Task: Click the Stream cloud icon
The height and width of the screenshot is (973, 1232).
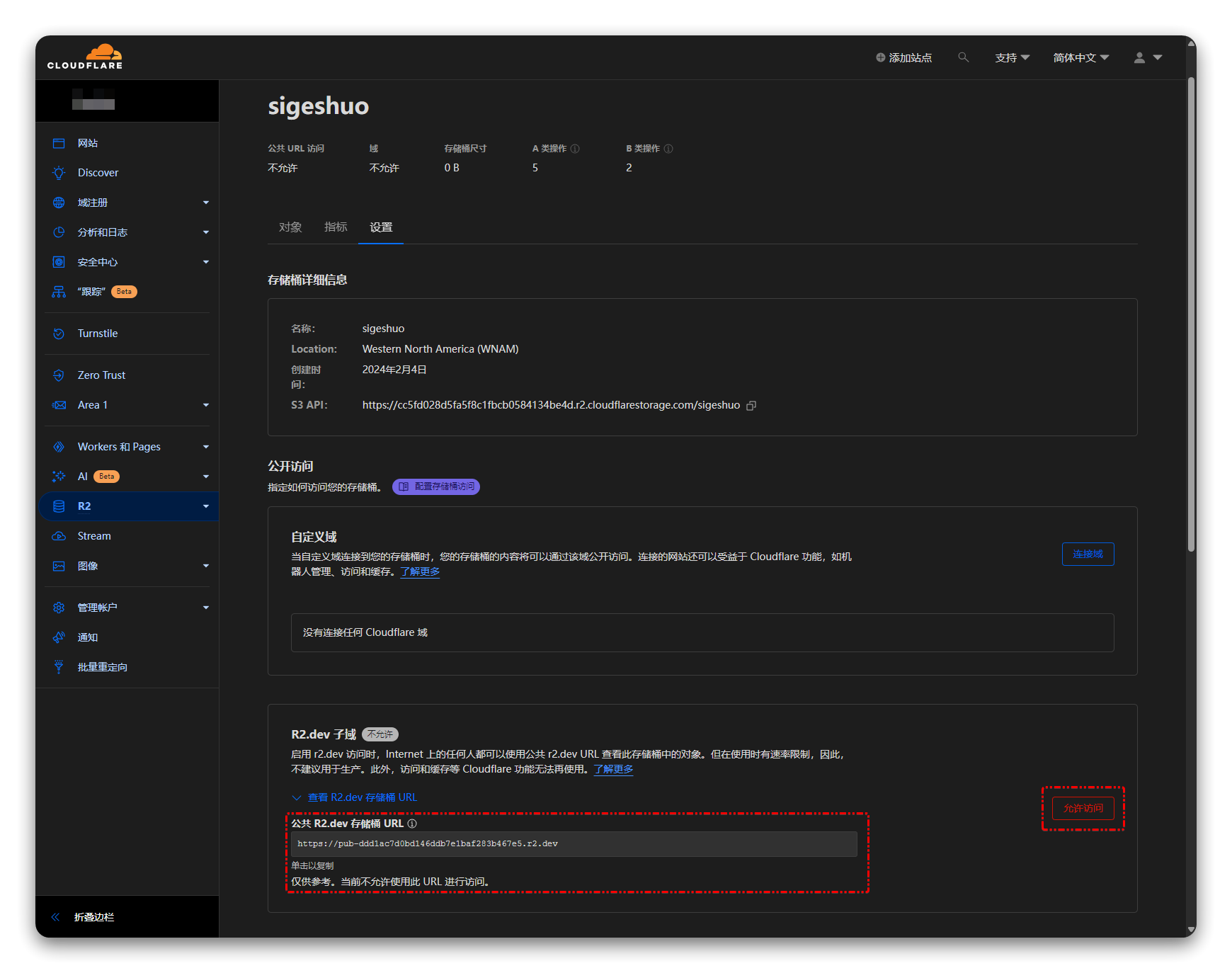Action: 59,536
